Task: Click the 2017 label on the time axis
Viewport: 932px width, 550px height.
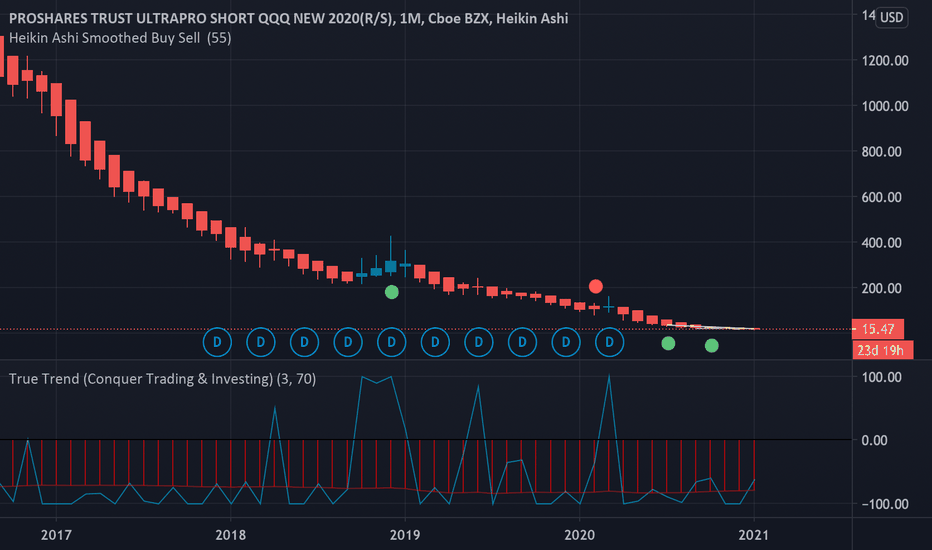Action: click(56, 535)
